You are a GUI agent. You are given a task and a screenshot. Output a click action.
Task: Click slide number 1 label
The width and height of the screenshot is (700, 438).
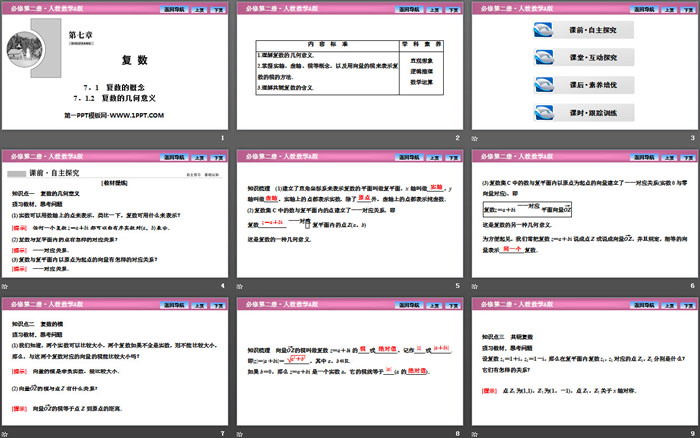click(x=222, y=138)
